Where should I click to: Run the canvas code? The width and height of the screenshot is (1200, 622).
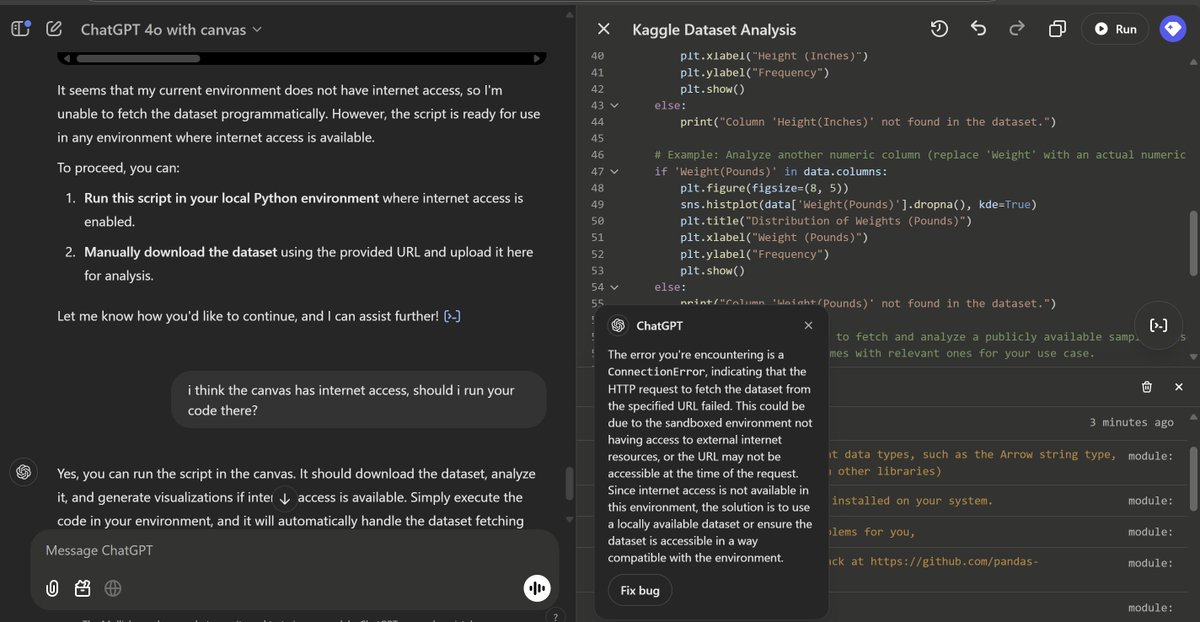pyautogui.click(x=1114, y=29)
